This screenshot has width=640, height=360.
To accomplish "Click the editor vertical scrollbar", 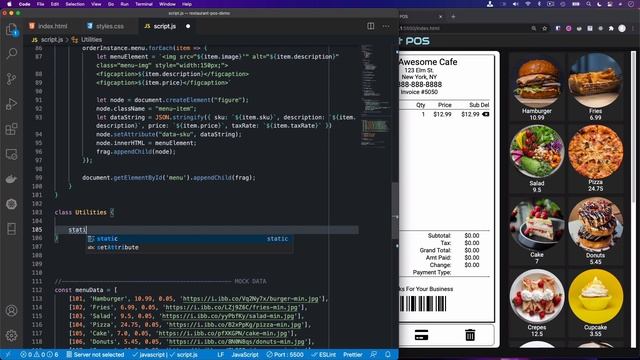I will (395, 210).
